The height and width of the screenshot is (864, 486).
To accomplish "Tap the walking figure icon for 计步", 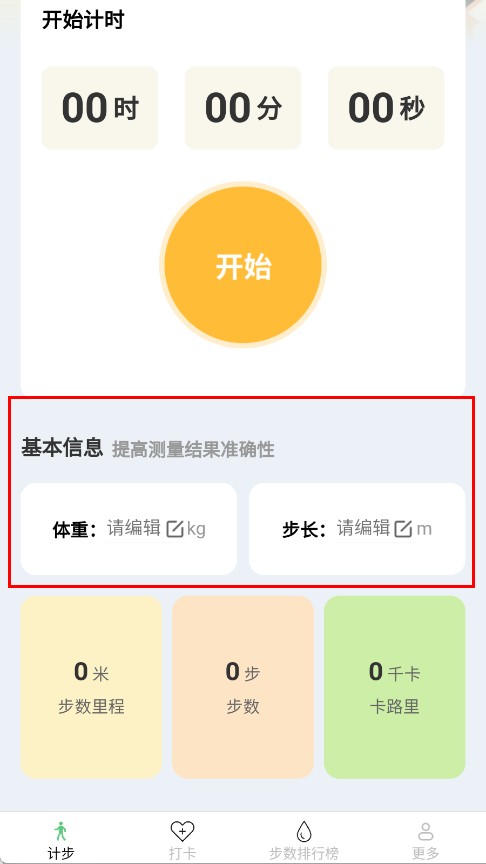I will (61, 831).
